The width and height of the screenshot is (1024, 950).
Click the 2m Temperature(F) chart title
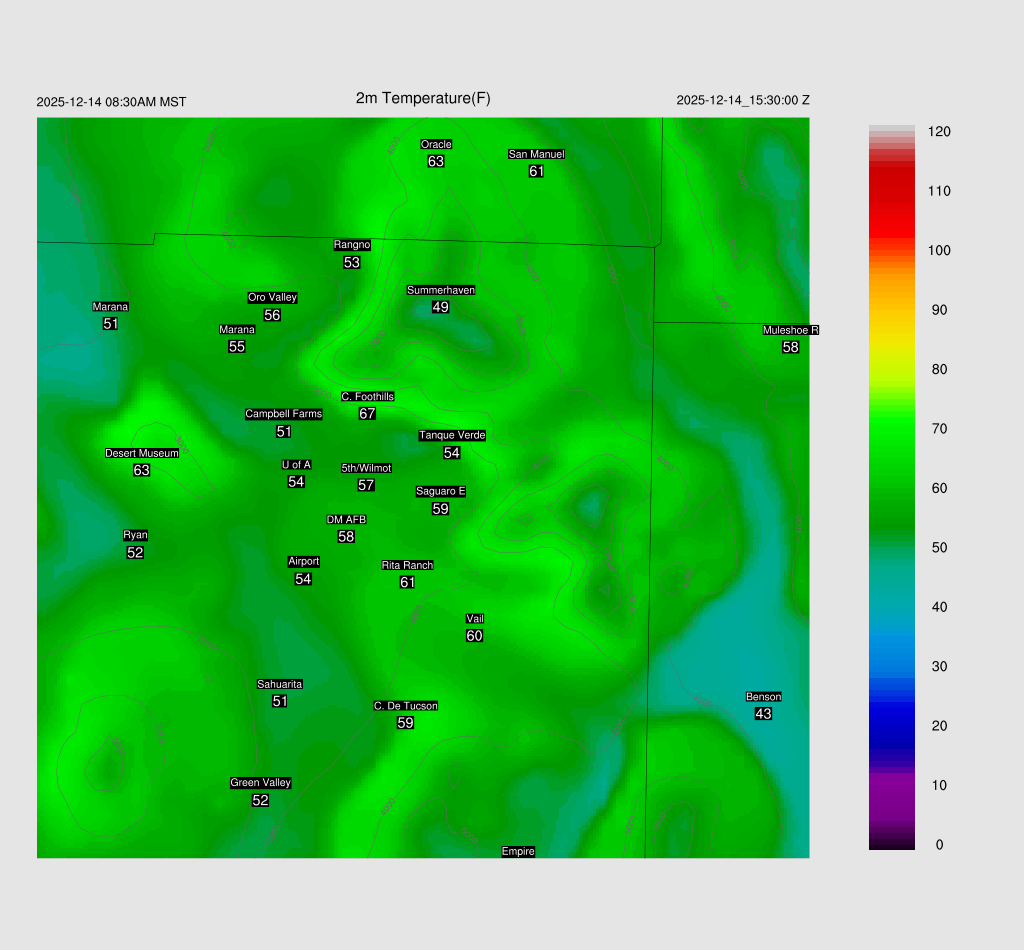pyautogui.click(x=423, y=98)
